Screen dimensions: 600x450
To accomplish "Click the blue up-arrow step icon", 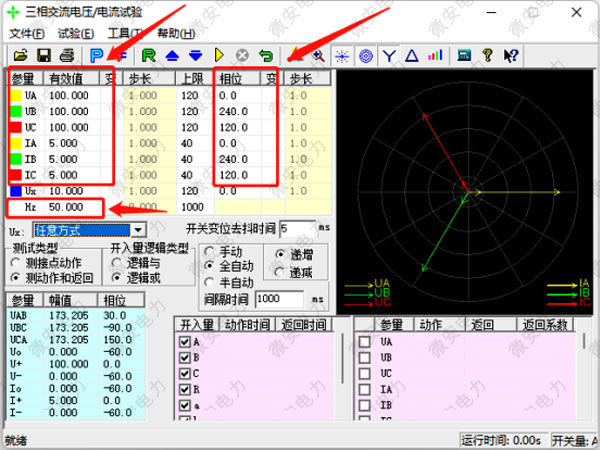I will 172,54.
